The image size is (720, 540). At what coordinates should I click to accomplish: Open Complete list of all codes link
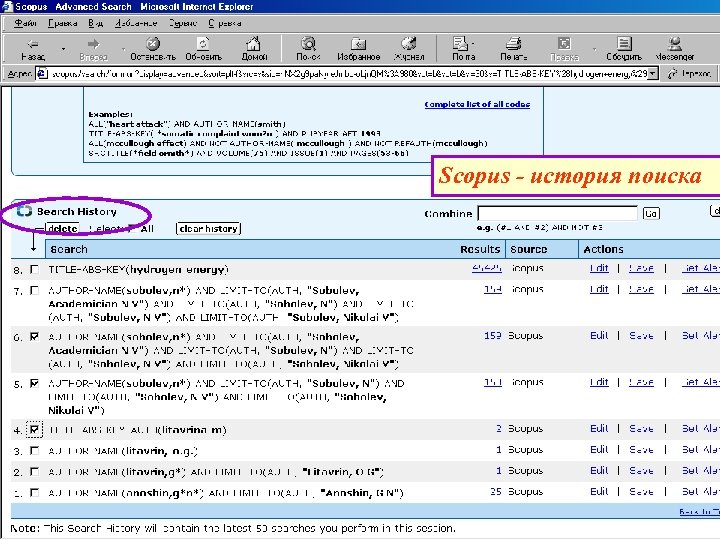477,104
